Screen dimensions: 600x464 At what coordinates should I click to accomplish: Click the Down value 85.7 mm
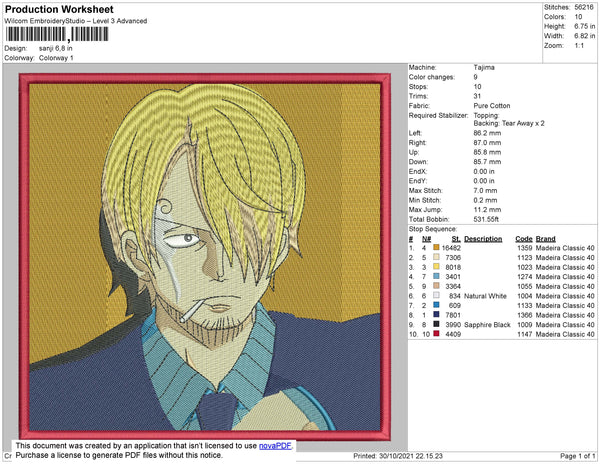[487, 162]
